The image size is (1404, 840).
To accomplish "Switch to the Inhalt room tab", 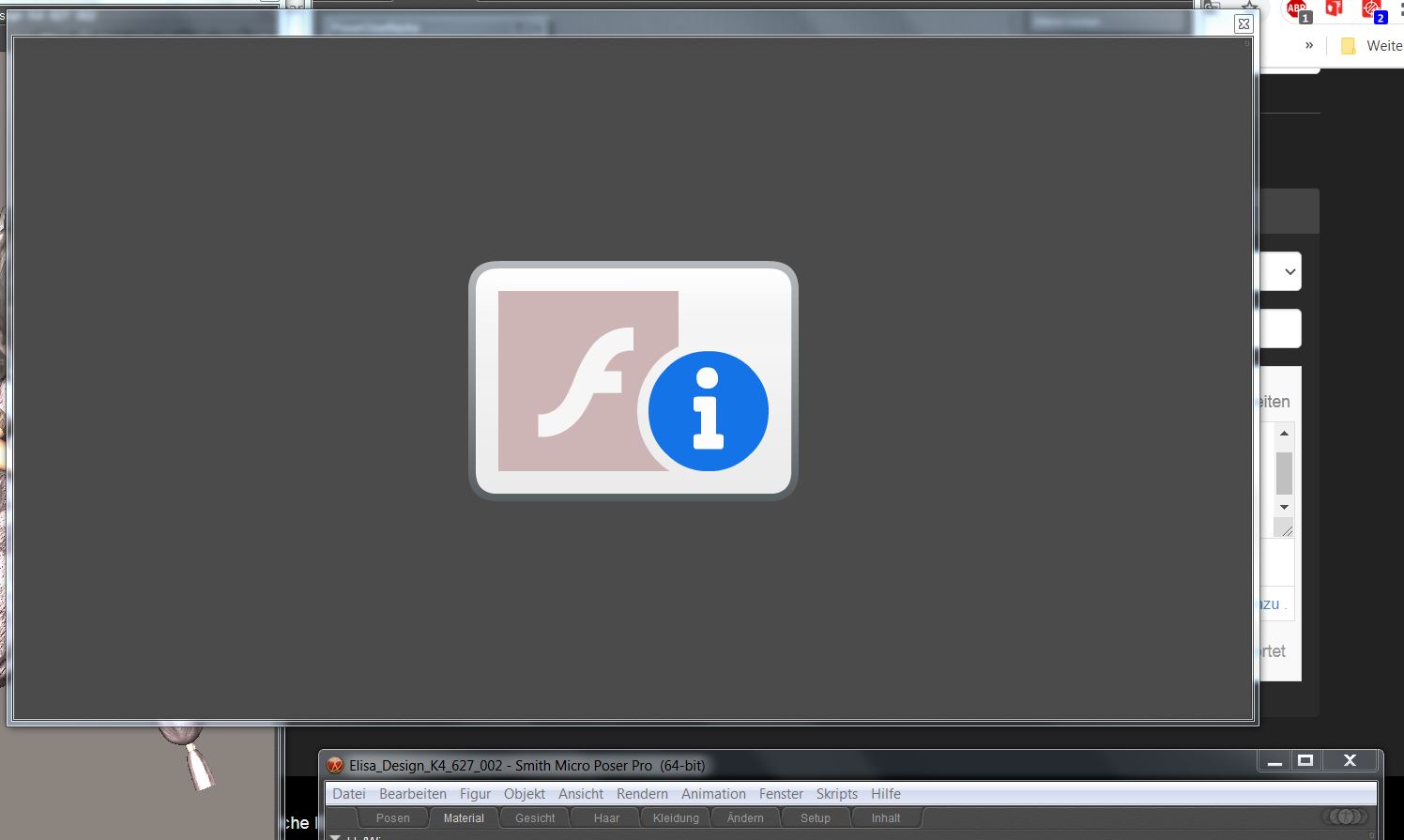I will pyautogui.click(x=885, y=818).
